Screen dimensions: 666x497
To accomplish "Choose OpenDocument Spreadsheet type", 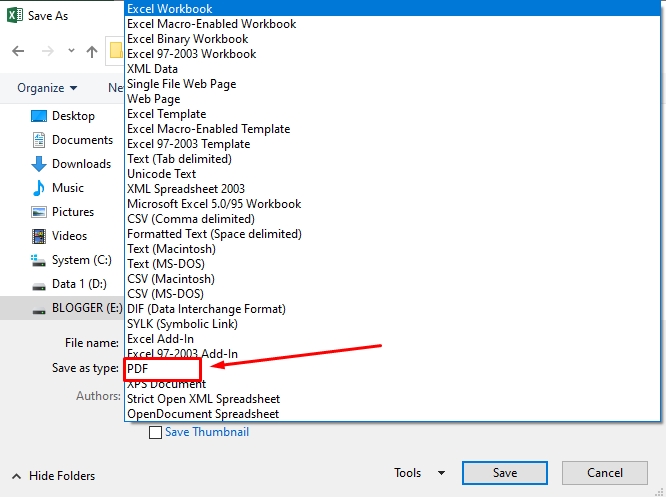I will [392, 414].
